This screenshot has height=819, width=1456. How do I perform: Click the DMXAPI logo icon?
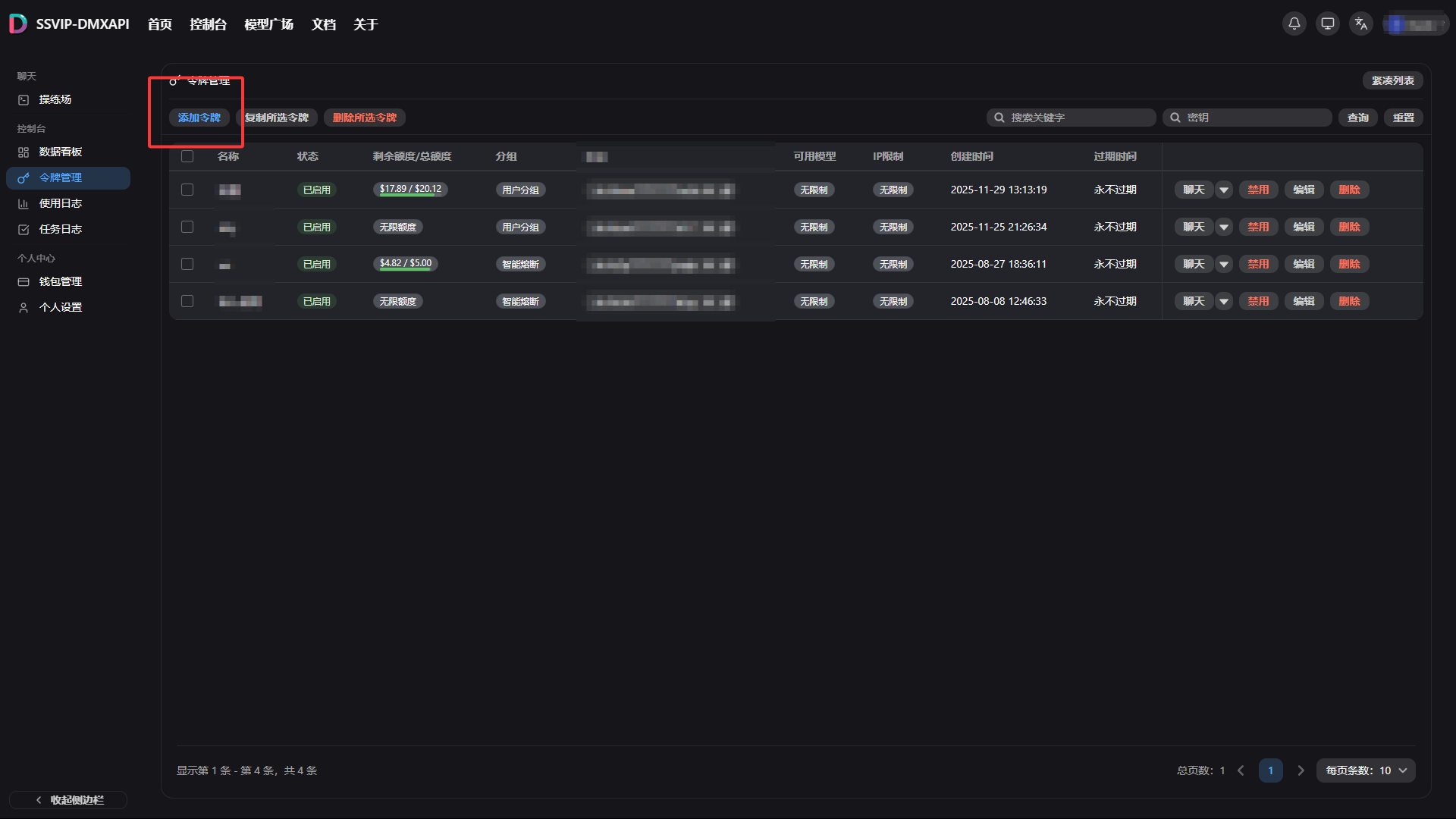click(18, 24)
